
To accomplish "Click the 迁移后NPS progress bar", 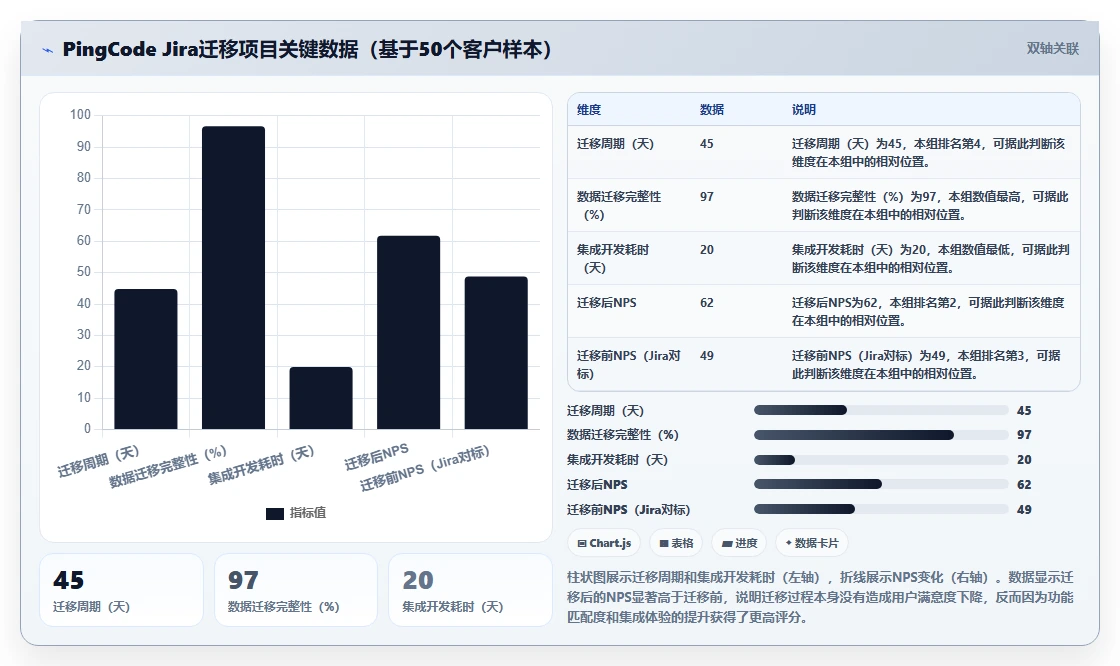I will [x=881, y=484].
